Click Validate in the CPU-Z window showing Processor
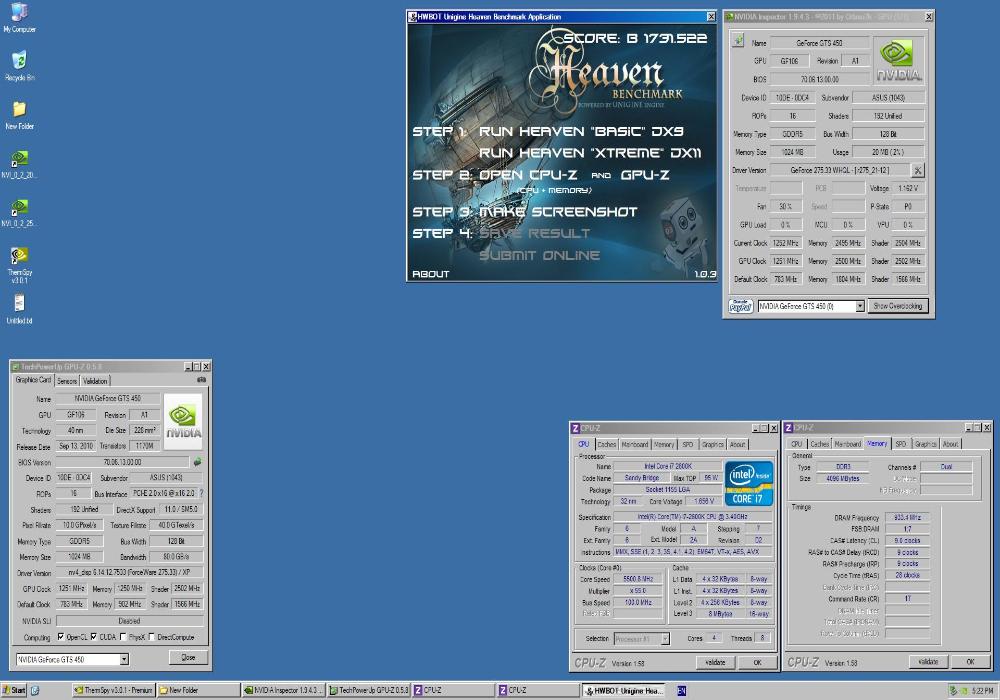 (715, 662)
